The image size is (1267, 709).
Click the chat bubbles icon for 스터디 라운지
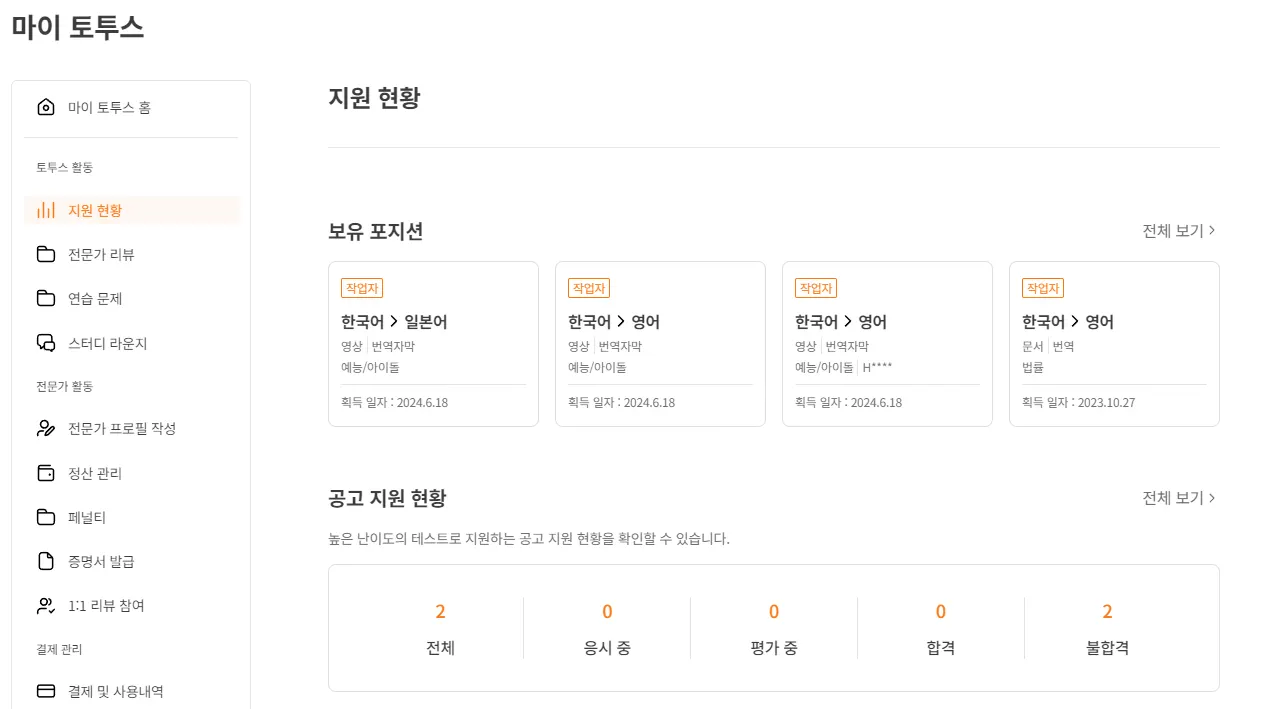pyautogui.click(x=45, y=343)
